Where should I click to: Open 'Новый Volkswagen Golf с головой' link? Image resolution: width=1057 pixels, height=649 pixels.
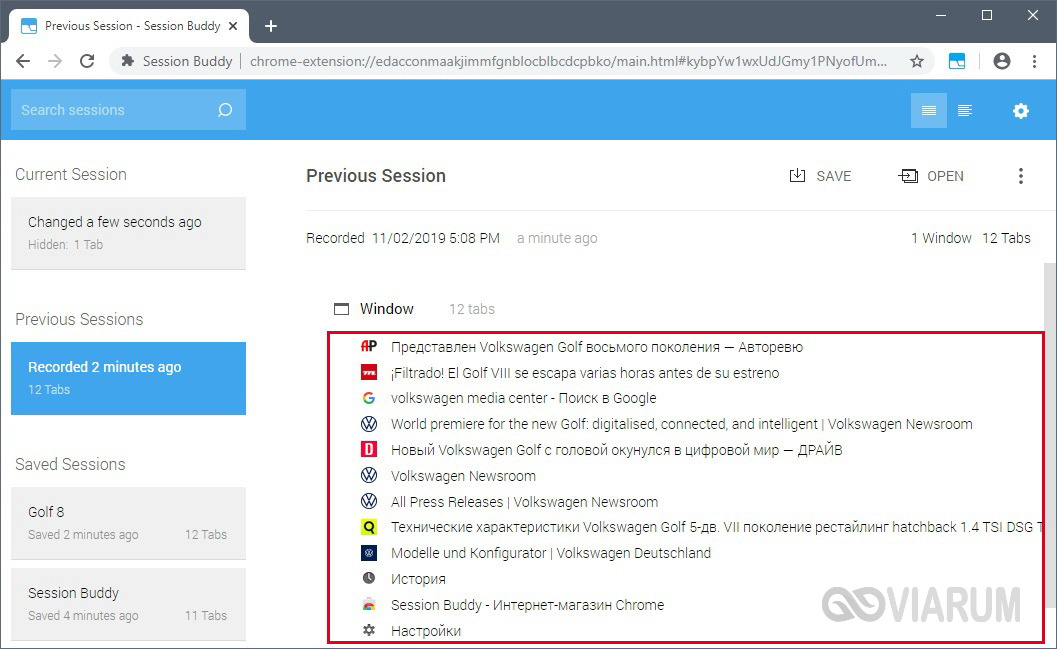(x=616, y=450)
